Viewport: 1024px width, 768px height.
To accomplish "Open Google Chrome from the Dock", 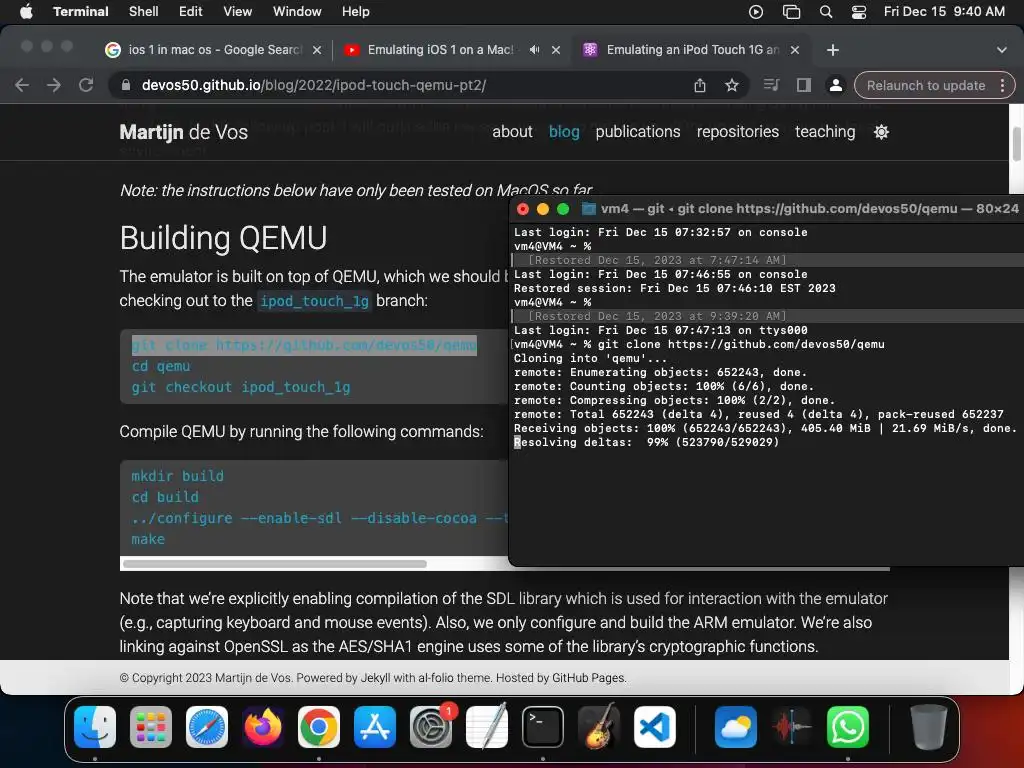I will [x=319, y=727].
